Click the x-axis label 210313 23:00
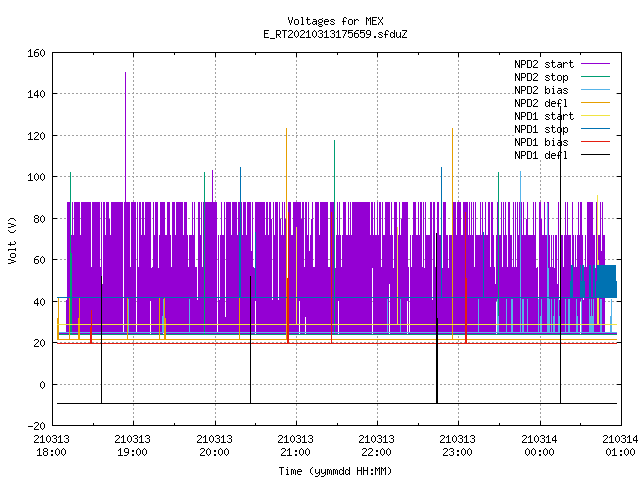Viewport: 640px width, 480px height. point(458,446)
